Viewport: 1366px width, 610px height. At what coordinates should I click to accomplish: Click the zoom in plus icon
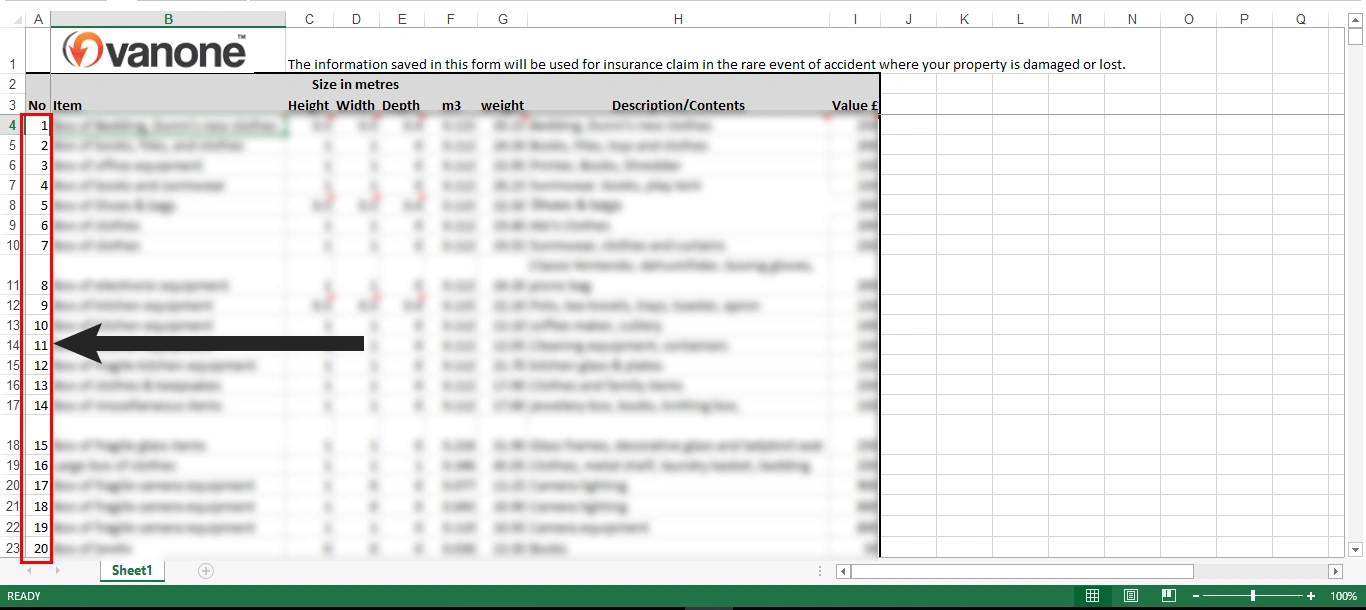point(1311,596)
